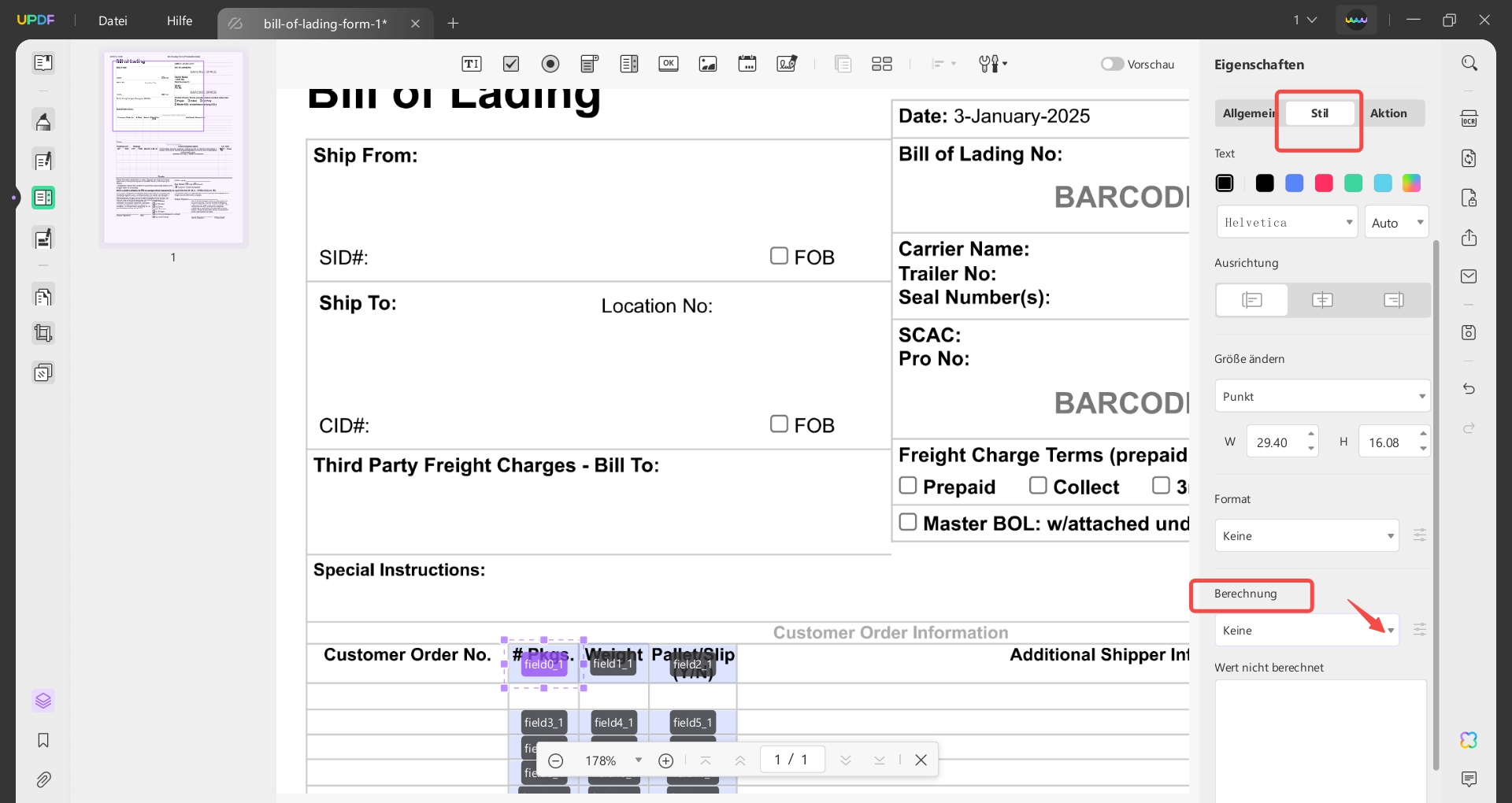
Task: Open the OCR recognition tool
Action: point(1469,119)
